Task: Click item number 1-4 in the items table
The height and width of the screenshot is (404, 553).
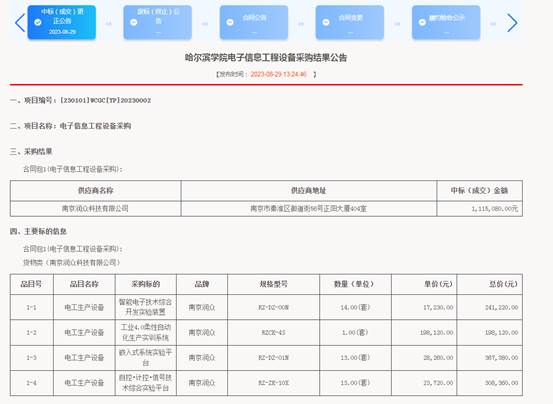Action: [x=31, y=382]
